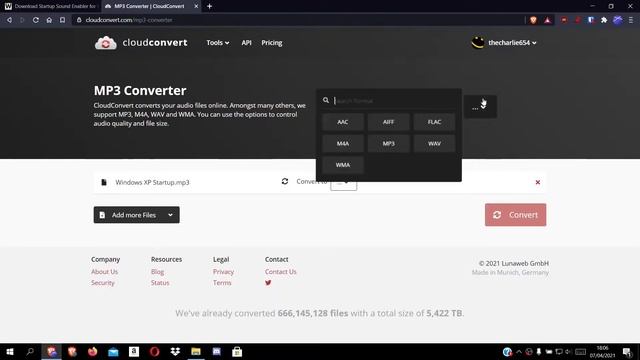Close the MP3 Converter tab
The image size is (640, 360).
pos(196,6)
